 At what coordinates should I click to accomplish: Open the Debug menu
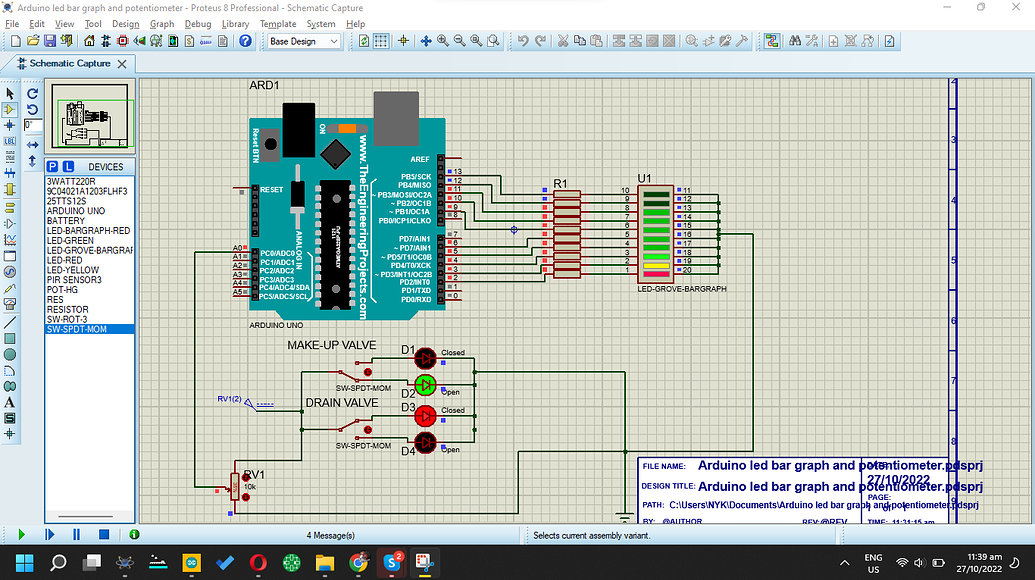click(197, 24)
